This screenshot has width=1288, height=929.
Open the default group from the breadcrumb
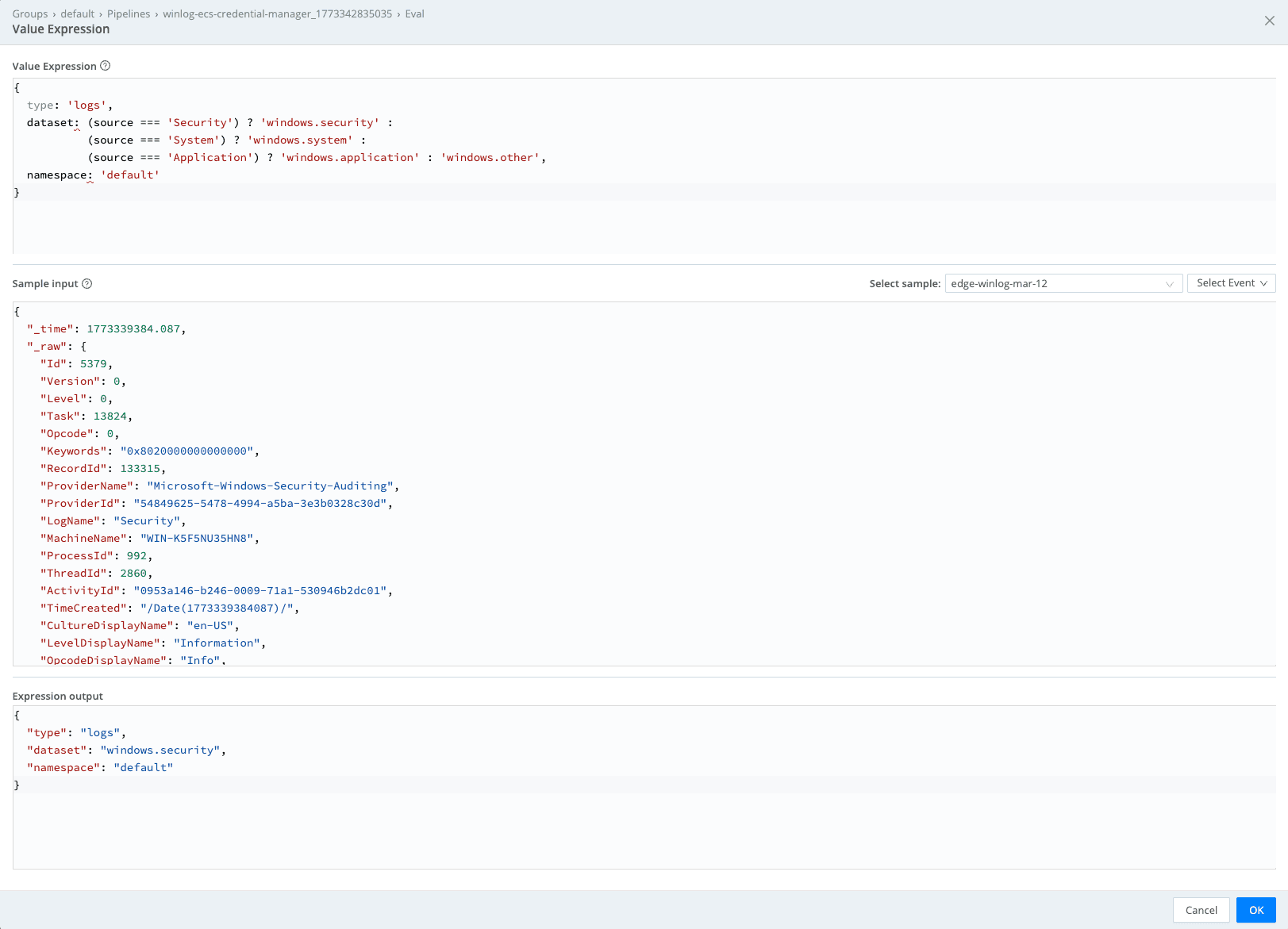point(78,13)
